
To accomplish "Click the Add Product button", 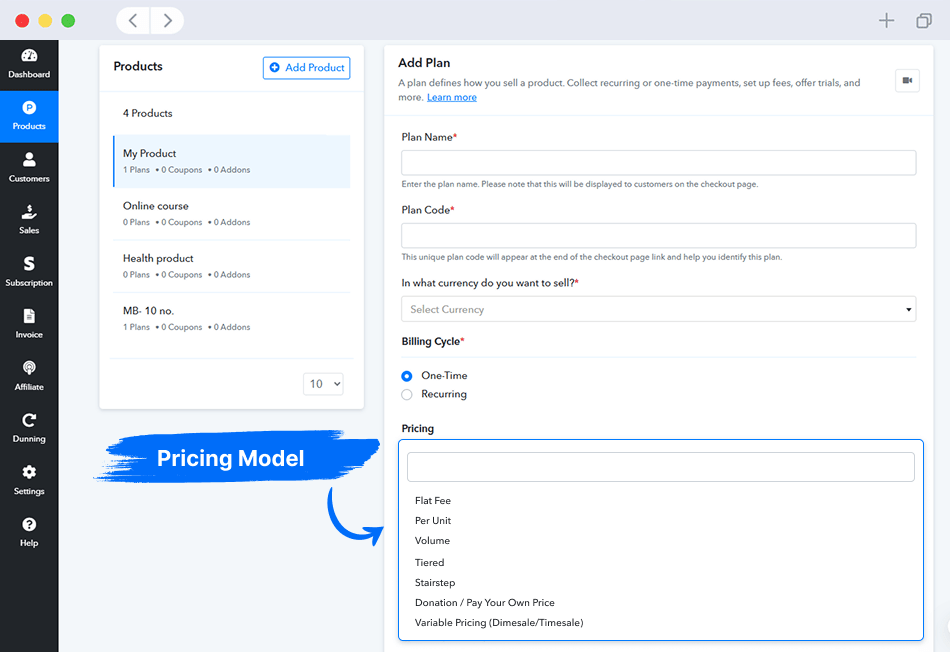I will click(307, 67).
